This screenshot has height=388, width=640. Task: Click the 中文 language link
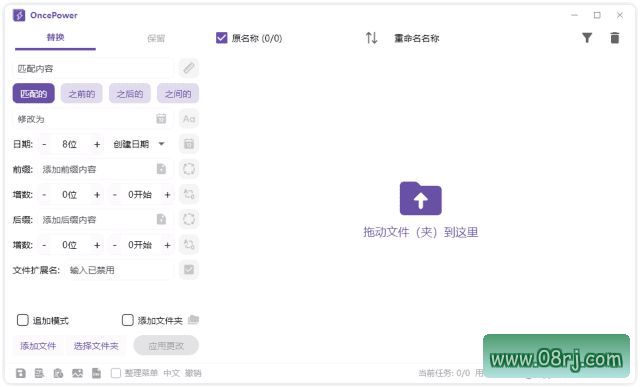(171, 373)
